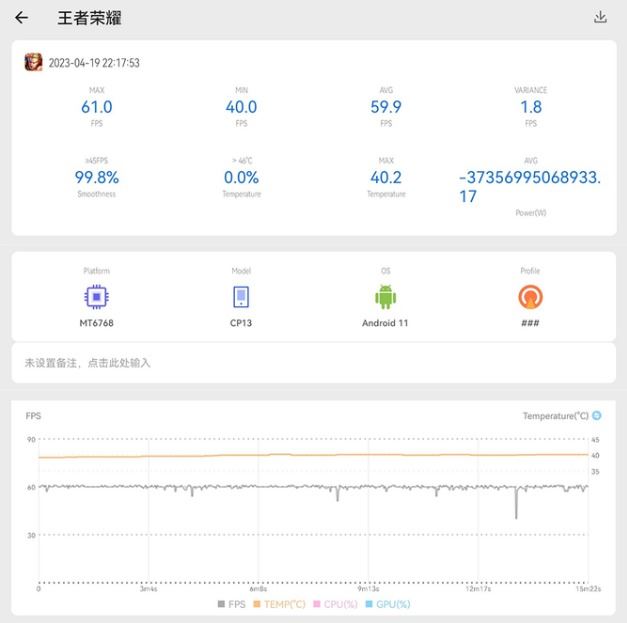Select the MIN FPS value 40.0
The image size is (627, 623).
coord(241,107)
